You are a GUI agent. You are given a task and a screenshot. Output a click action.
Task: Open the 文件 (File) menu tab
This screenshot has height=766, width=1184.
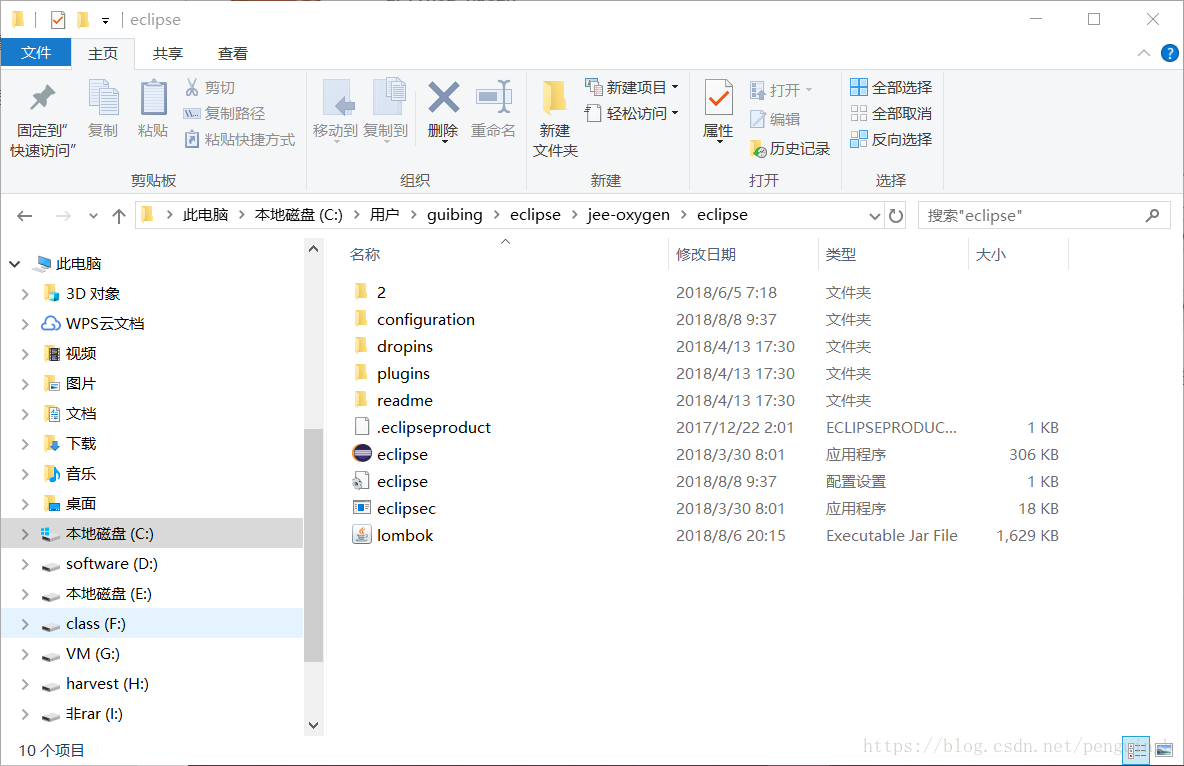tap(35, 52)
